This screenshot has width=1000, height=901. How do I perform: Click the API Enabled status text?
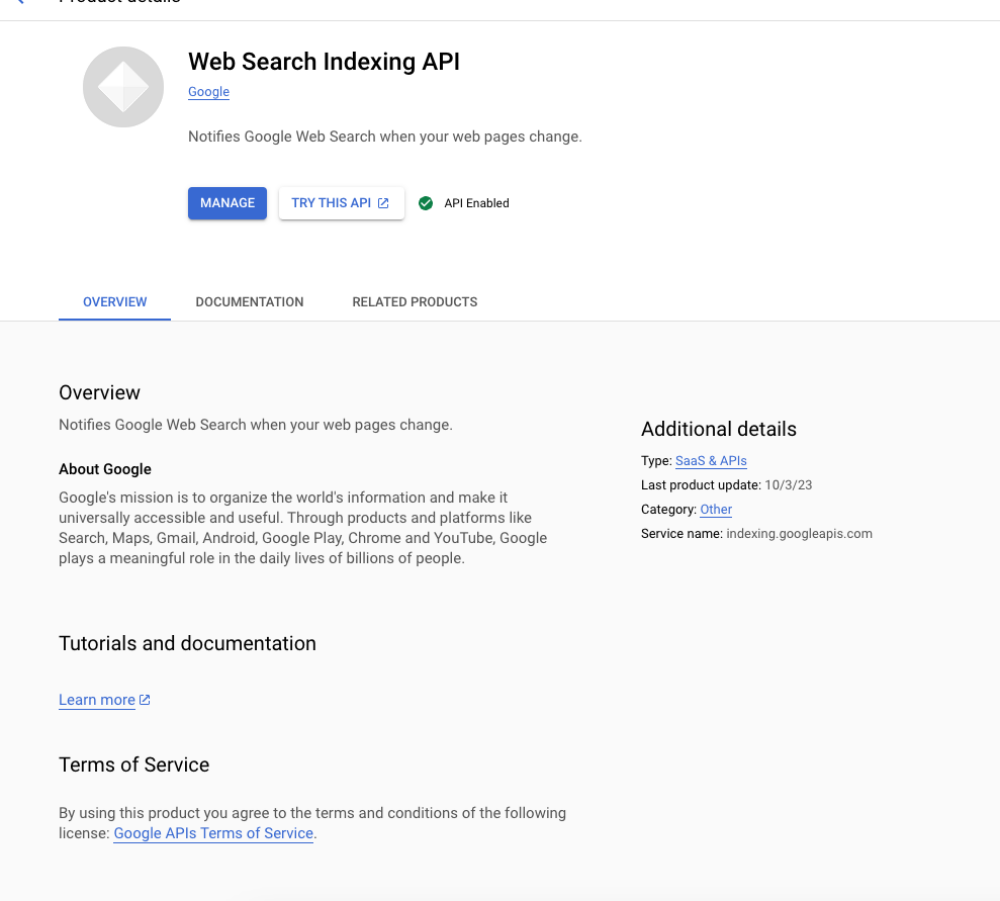[476, 203]
